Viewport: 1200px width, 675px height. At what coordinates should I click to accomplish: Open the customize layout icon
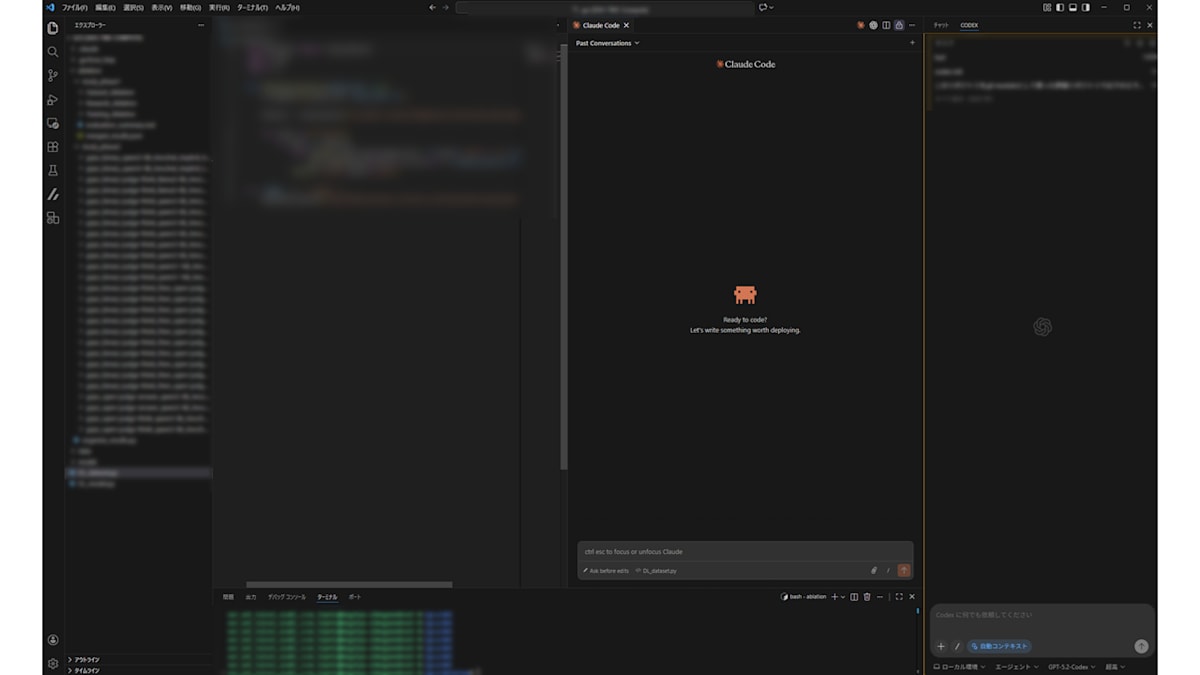coord(1047,7)
